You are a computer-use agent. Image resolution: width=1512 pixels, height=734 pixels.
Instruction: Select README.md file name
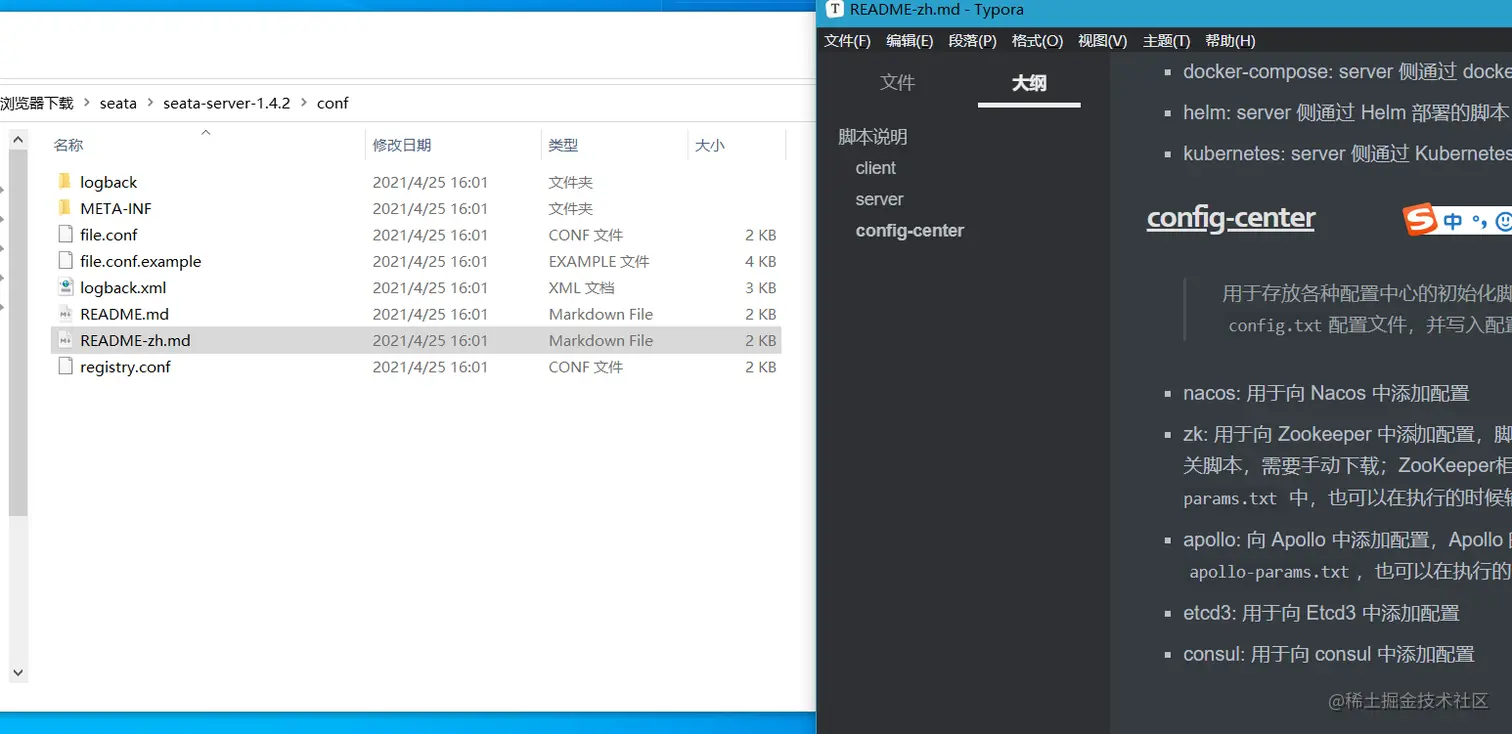[x=125, y=314]
